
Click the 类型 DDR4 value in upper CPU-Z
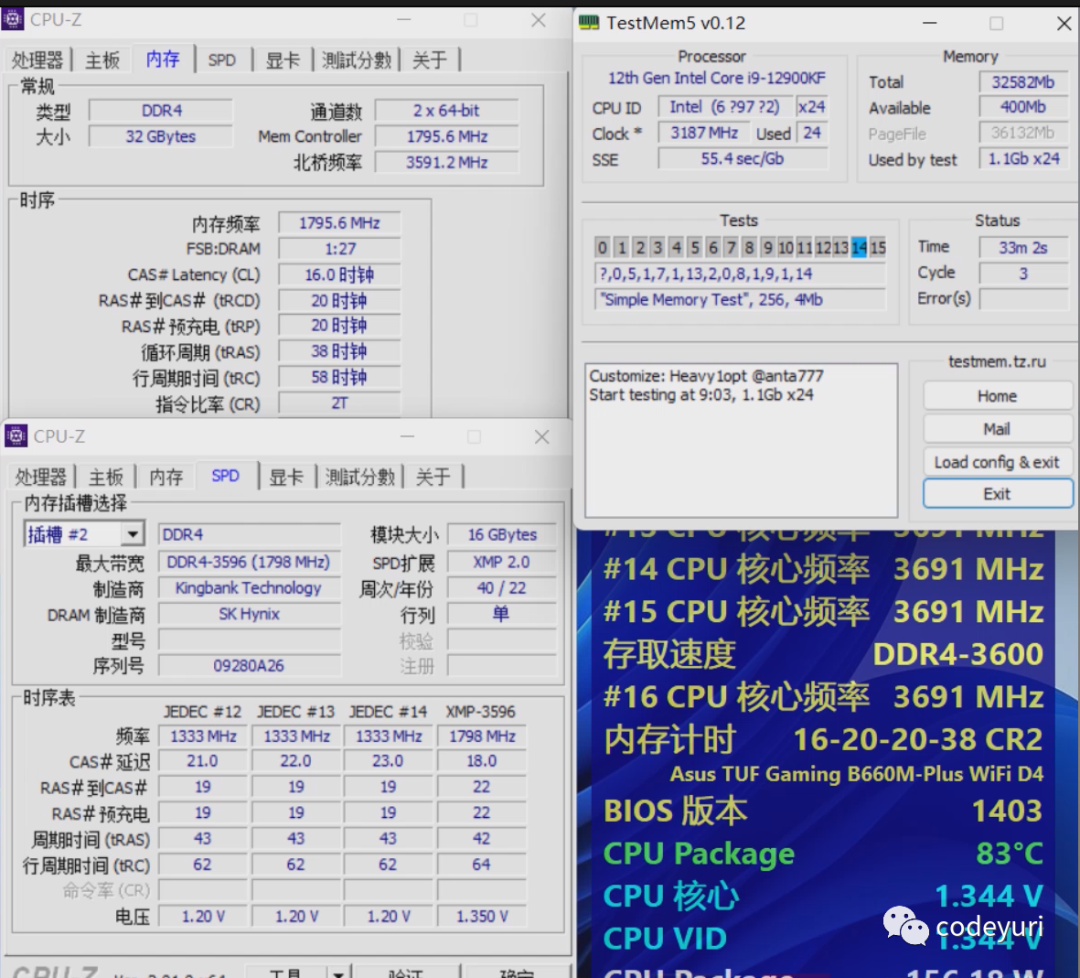161,111
